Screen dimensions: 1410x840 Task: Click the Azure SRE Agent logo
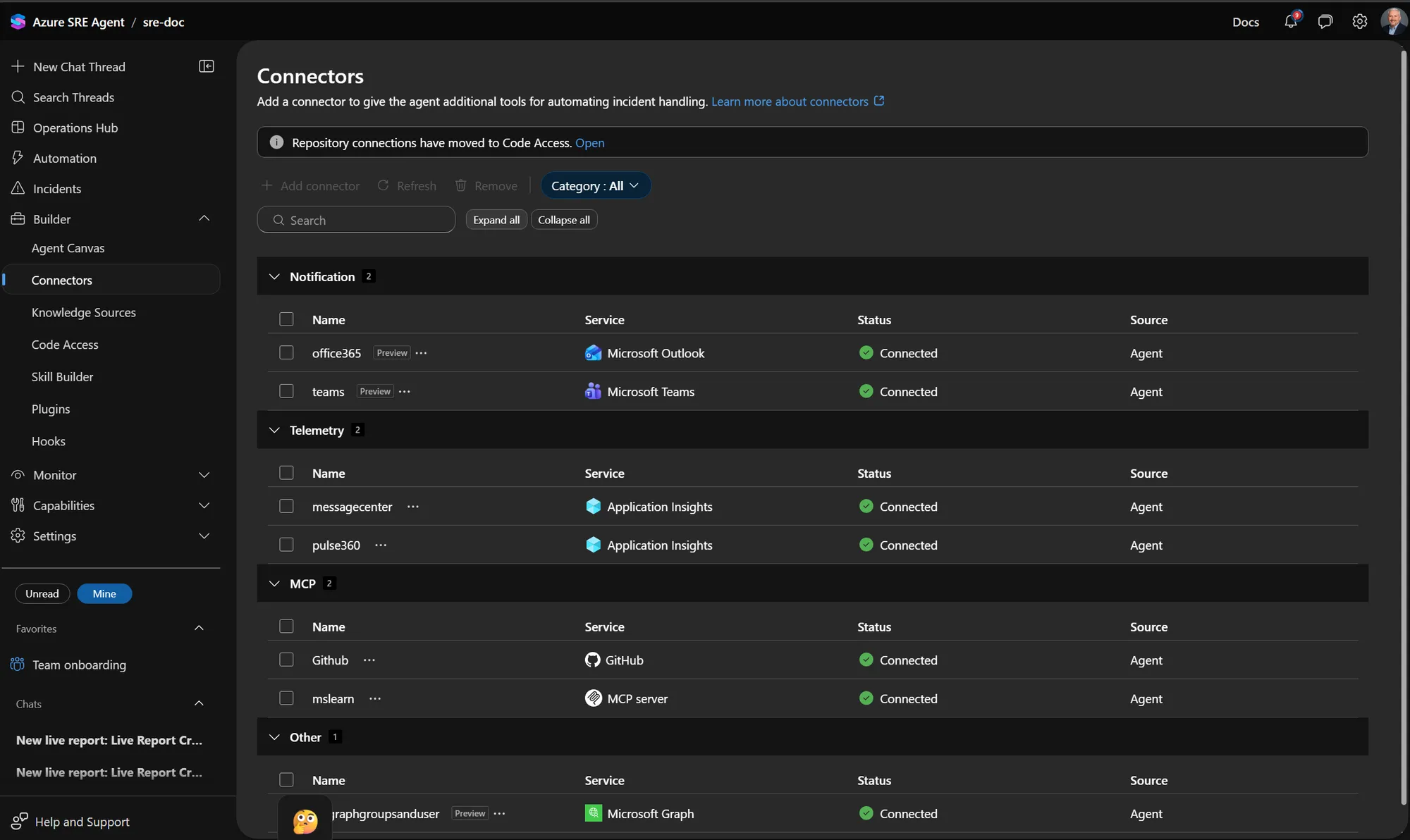pyautogui.click(x=18, y=22)
